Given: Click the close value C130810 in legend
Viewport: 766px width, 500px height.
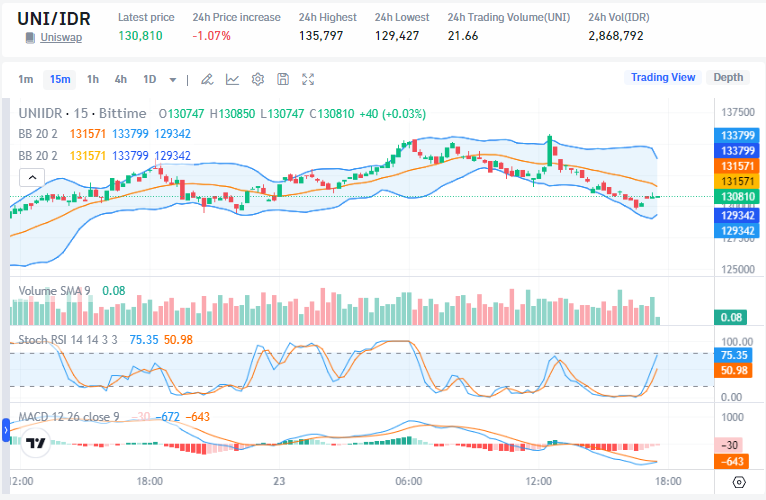Looking at the screenshot, I should tap(332, 114).
